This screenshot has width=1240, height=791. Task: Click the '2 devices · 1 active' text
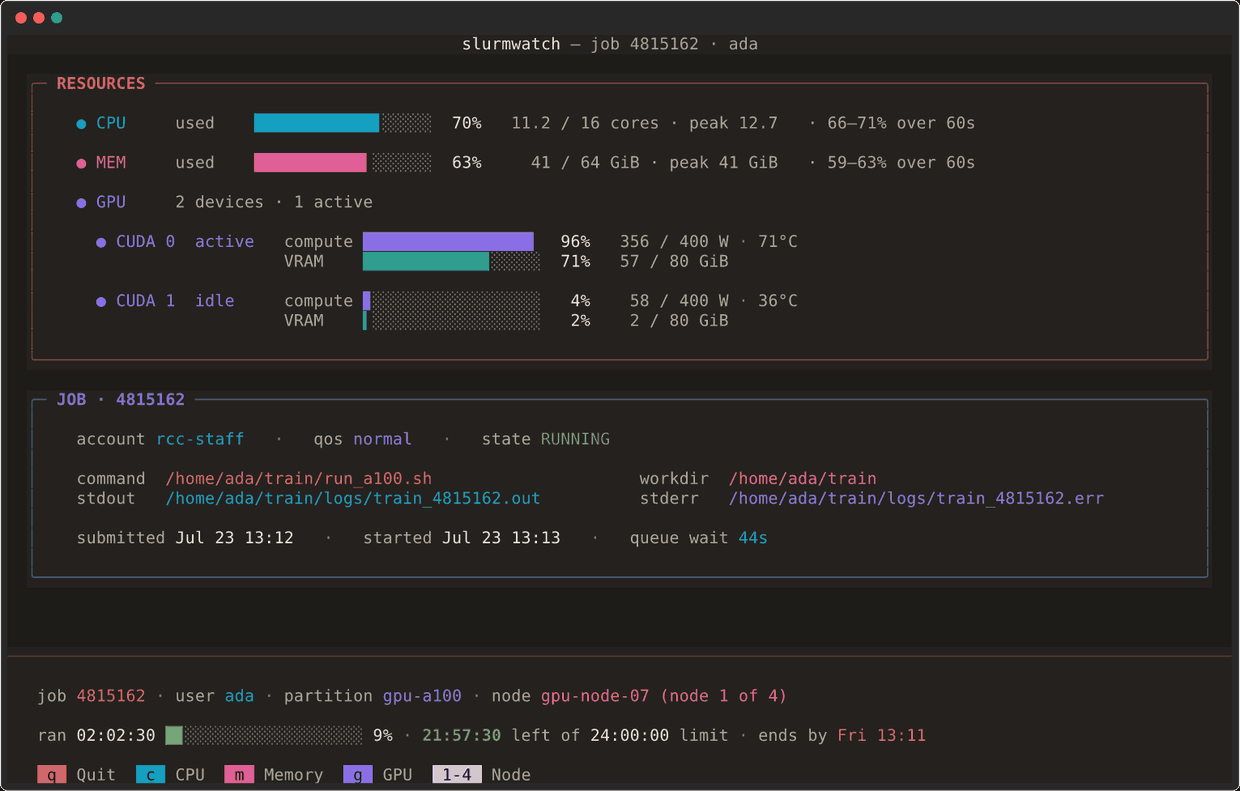[274, 202]
